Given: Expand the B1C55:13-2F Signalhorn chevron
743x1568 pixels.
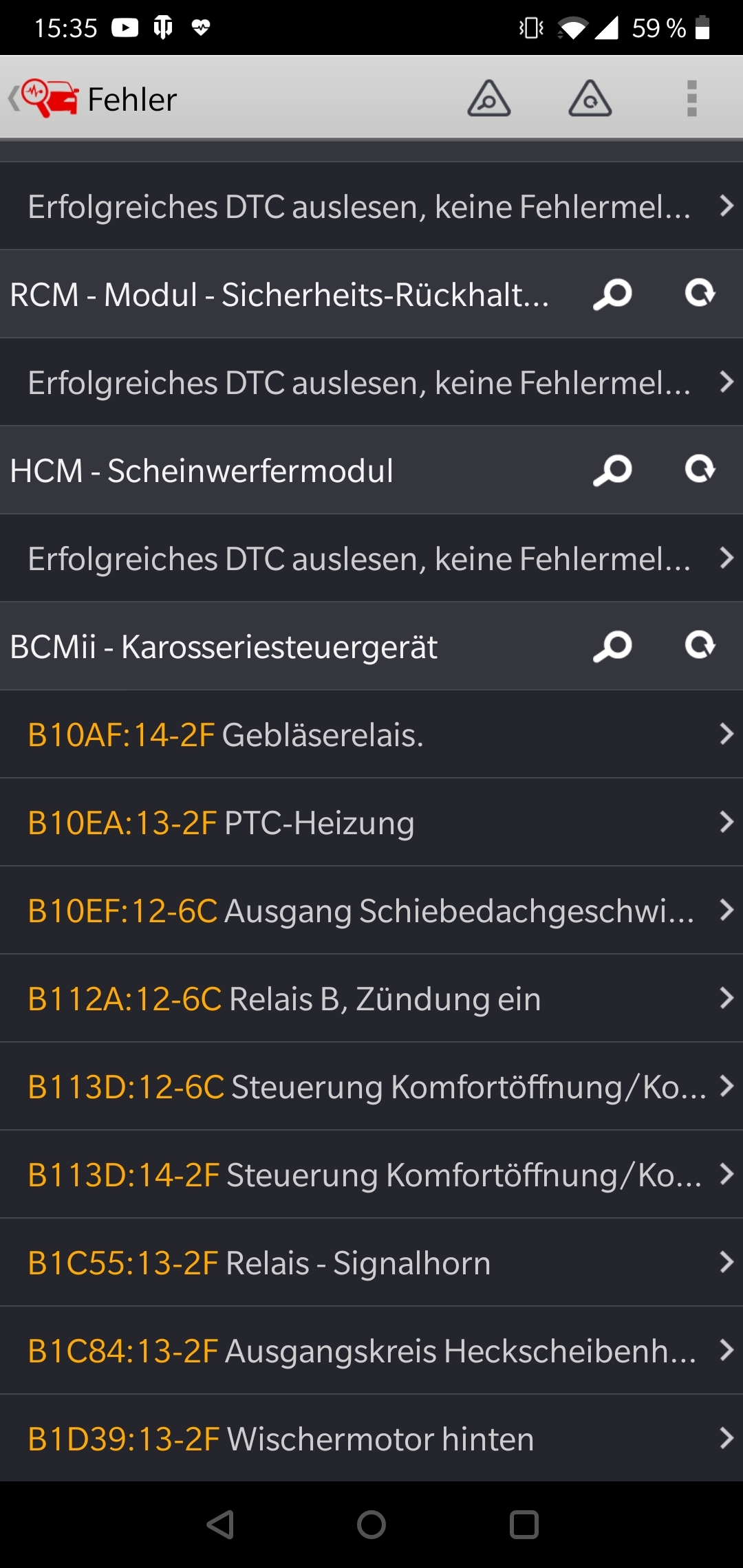Looking at the screenshot, I should [x=726, y=1262].
